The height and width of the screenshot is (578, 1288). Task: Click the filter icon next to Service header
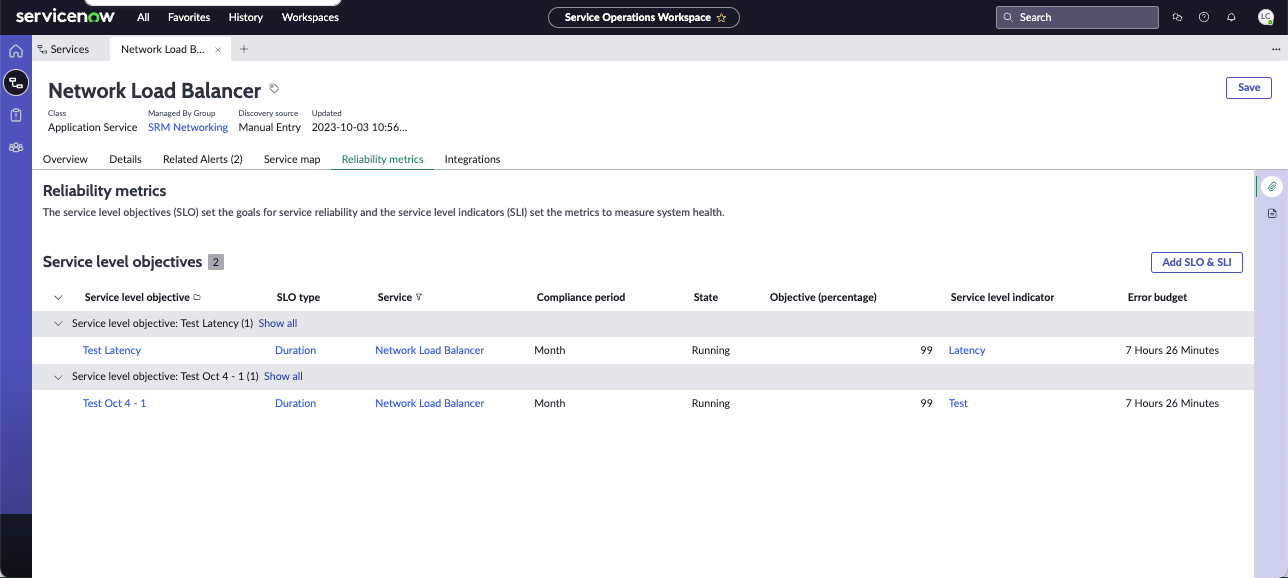pos(419,297)
